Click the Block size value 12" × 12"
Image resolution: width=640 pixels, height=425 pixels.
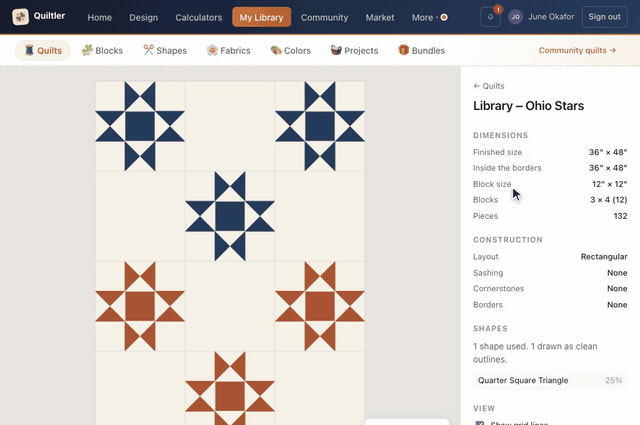609,184
